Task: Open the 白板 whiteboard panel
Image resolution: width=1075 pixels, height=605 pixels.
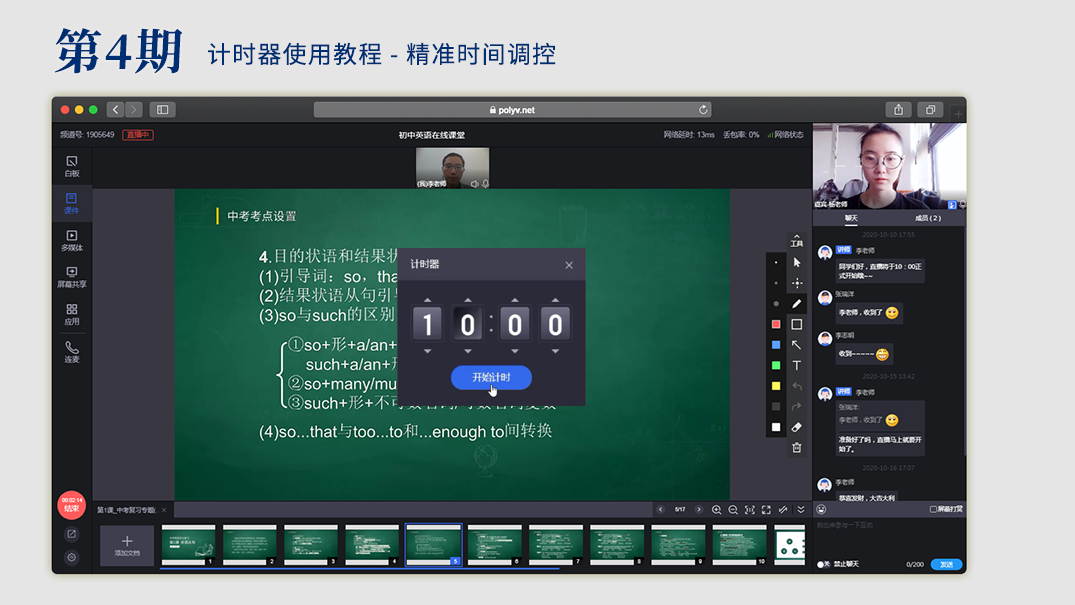Action: tap(71, 166)
